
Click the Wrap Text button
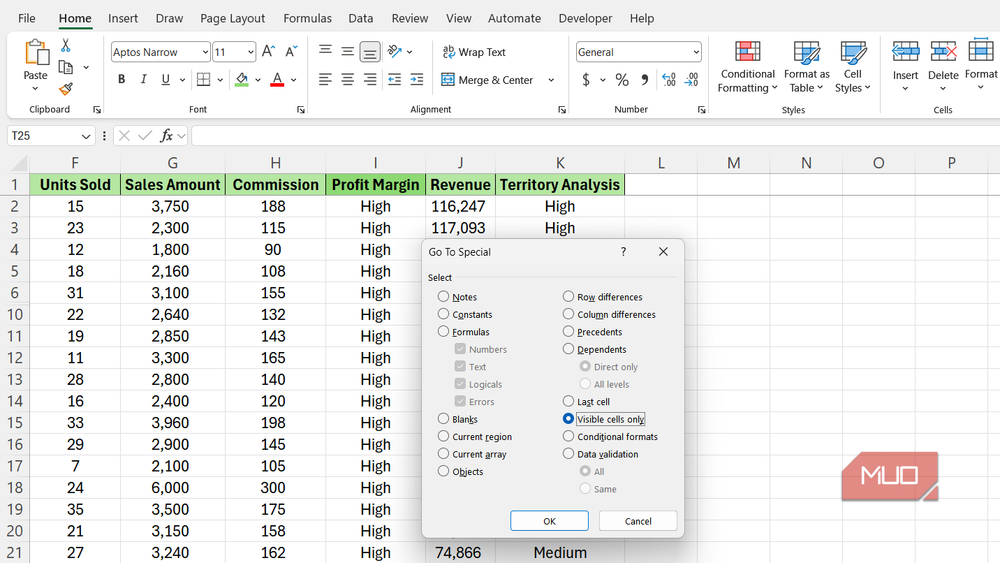click(x=474, y=52)
